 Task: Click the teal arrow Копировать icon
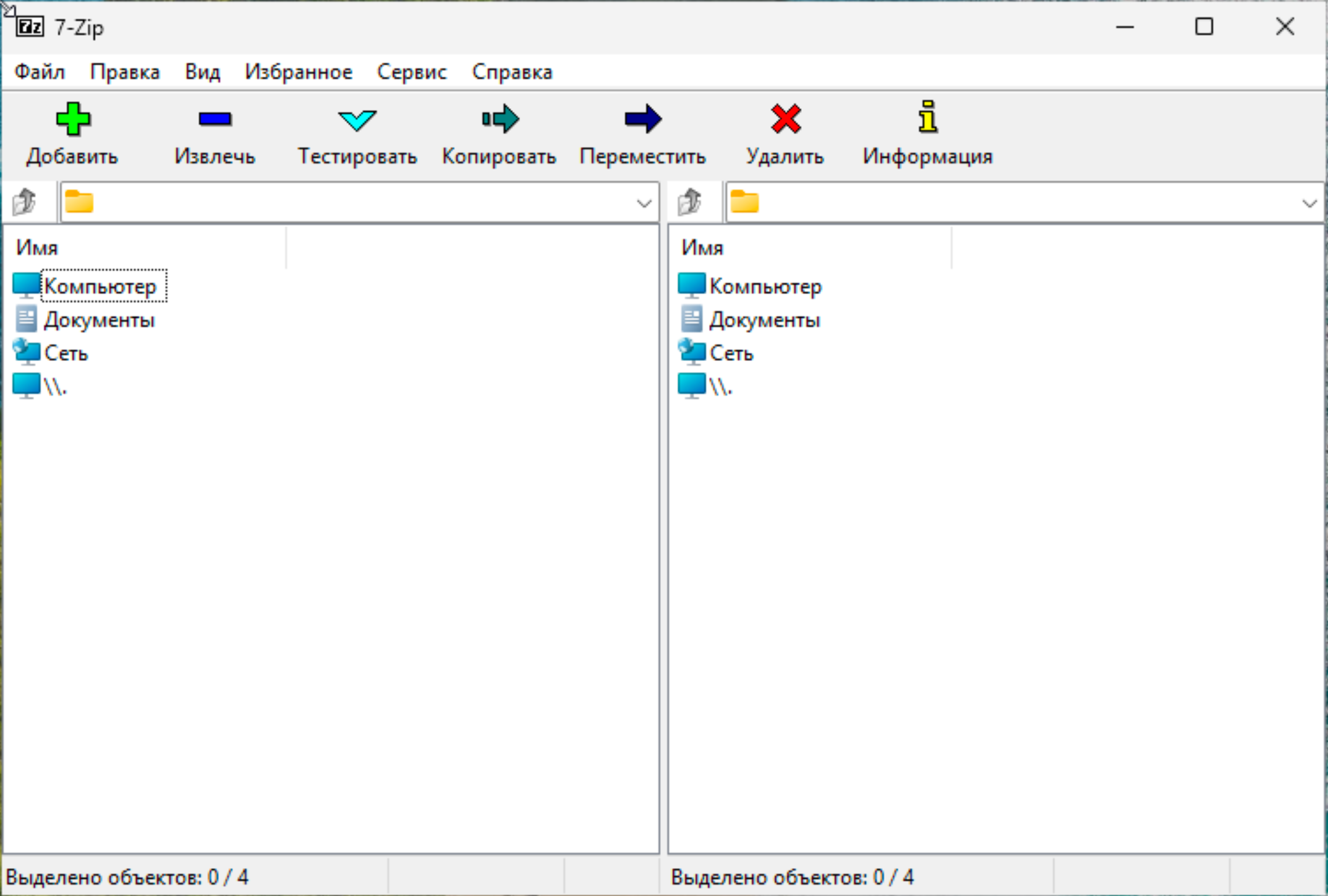(500, 119)
